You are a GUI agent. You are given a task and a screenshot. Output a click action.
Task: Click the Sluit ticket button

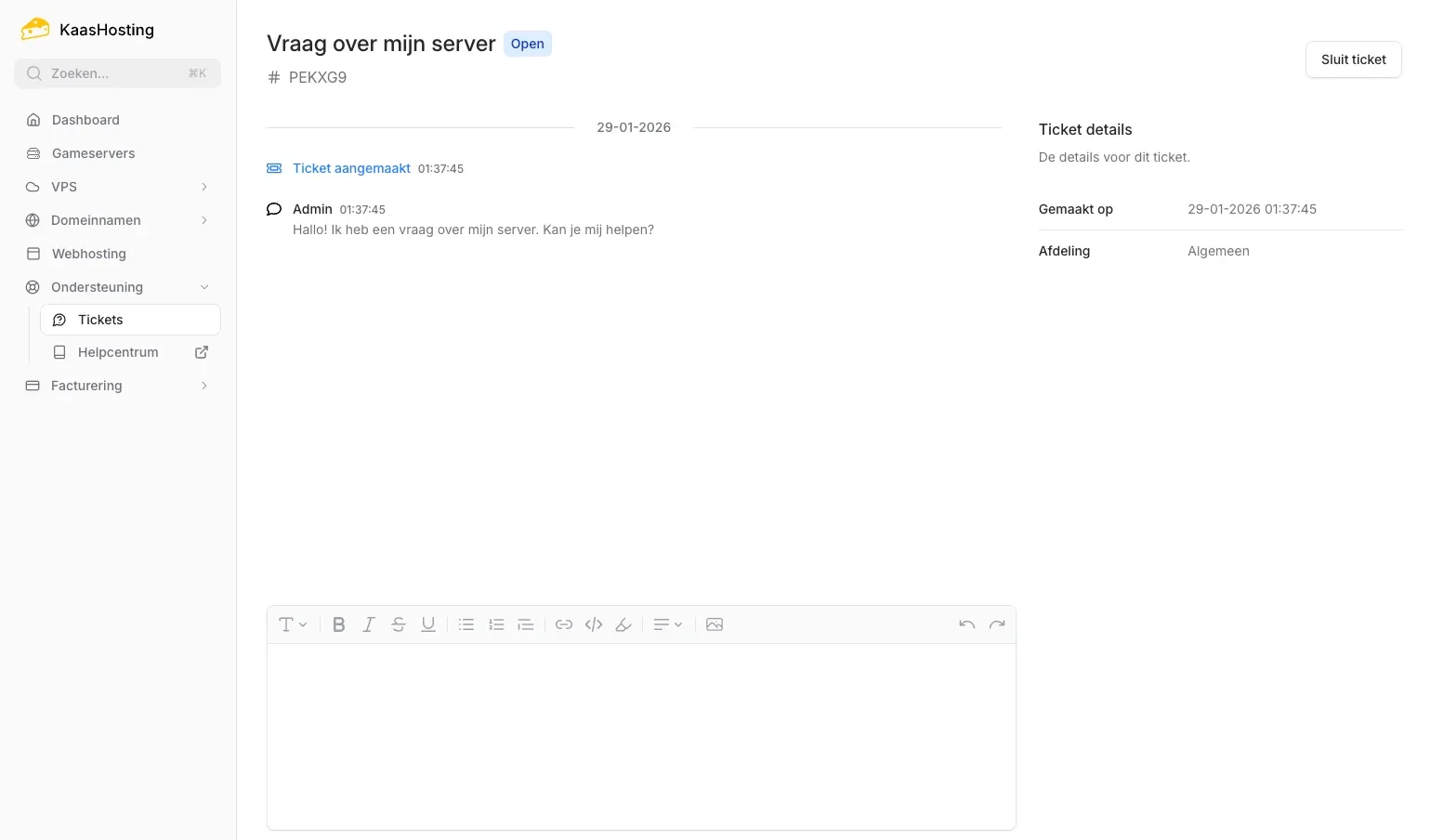(x=1353, y=59)
